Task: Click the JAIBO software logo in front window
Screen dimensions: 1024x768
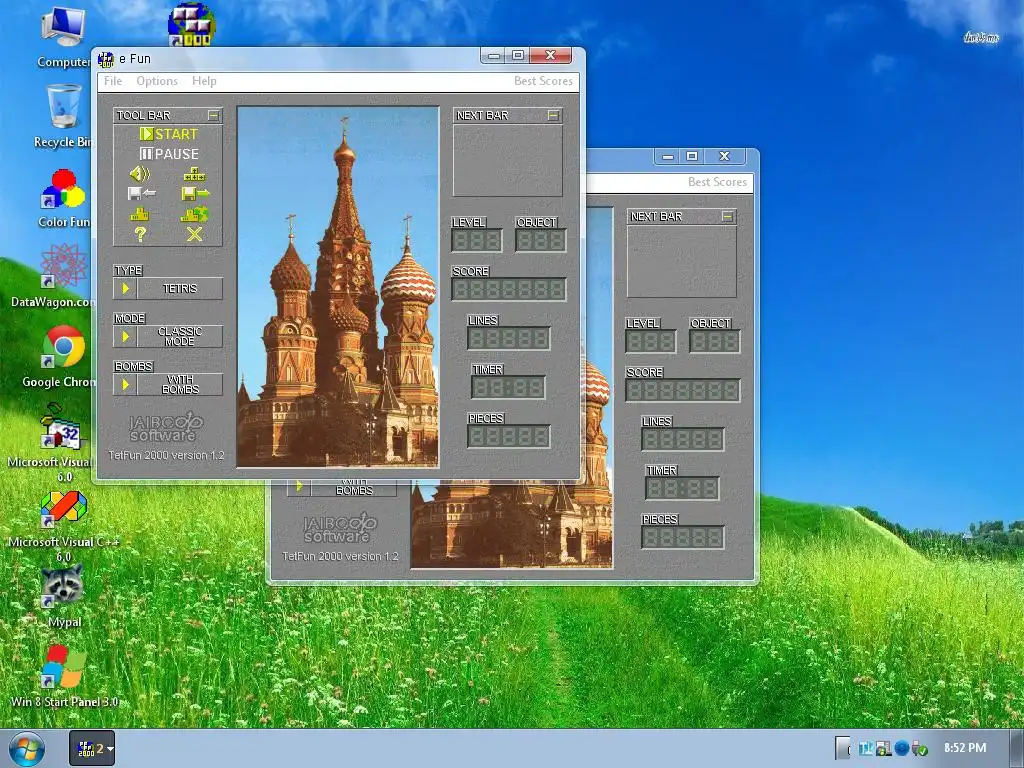Action: [x=166, y=428]
